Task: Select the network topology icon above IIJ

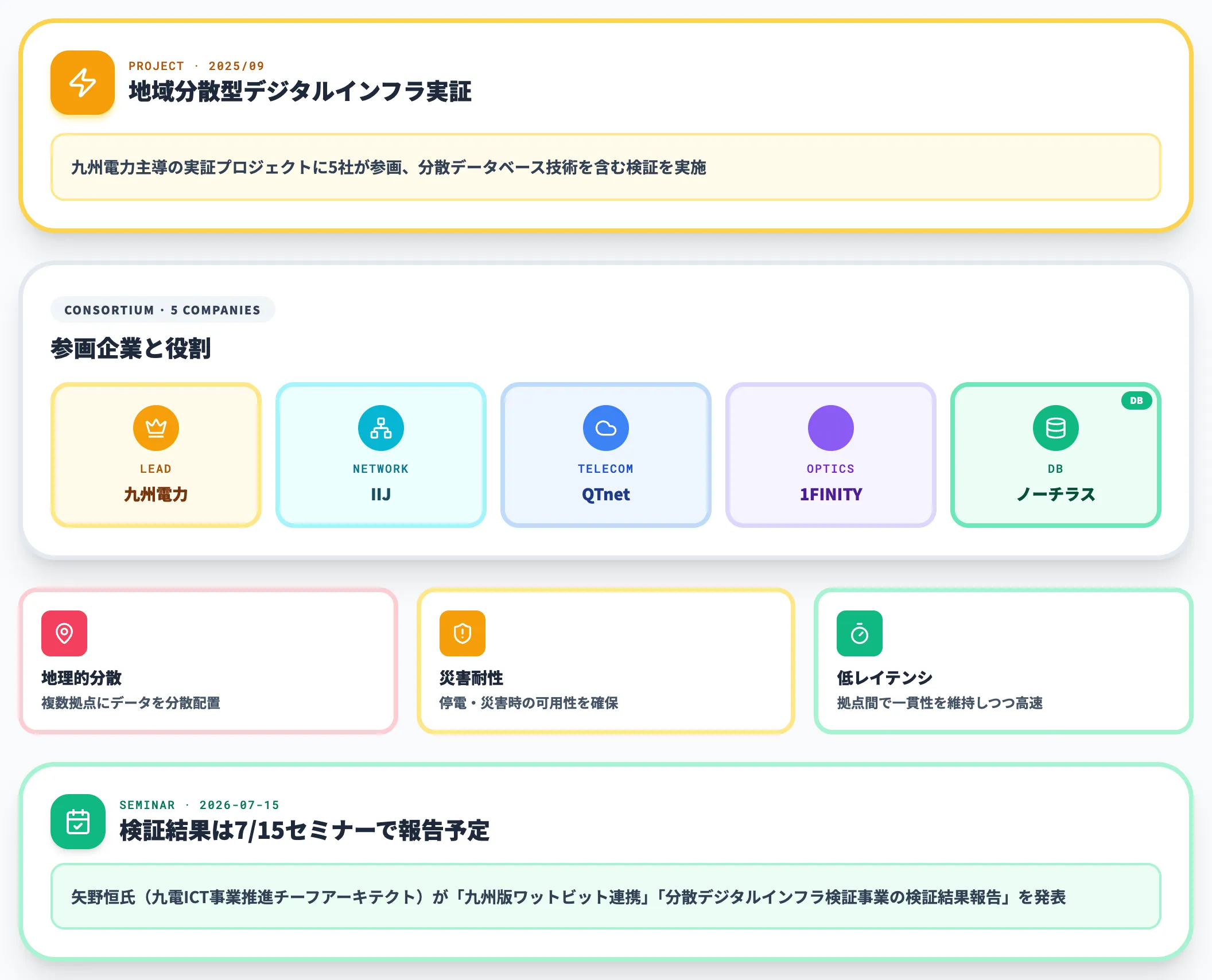Action: (381, 428)
